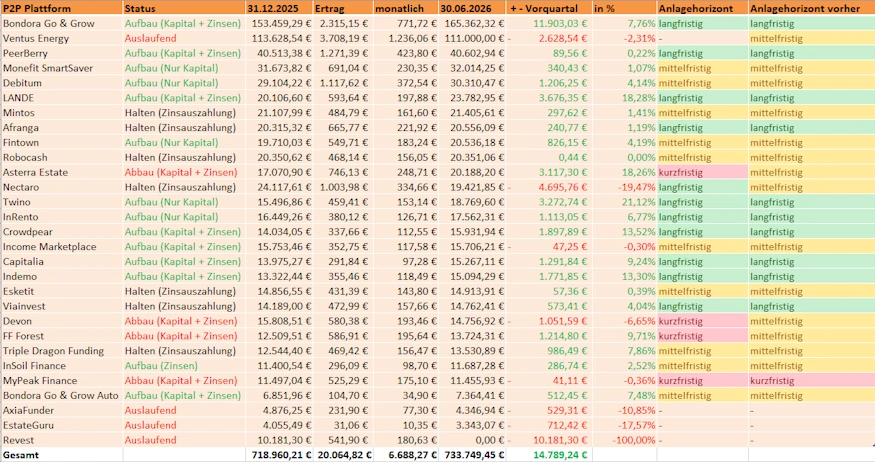Image resolution: width=875 pixels, height=462 pixels.
Task: Click the '165.362,32 €' June 2026 value
Action: coord(472,23)
